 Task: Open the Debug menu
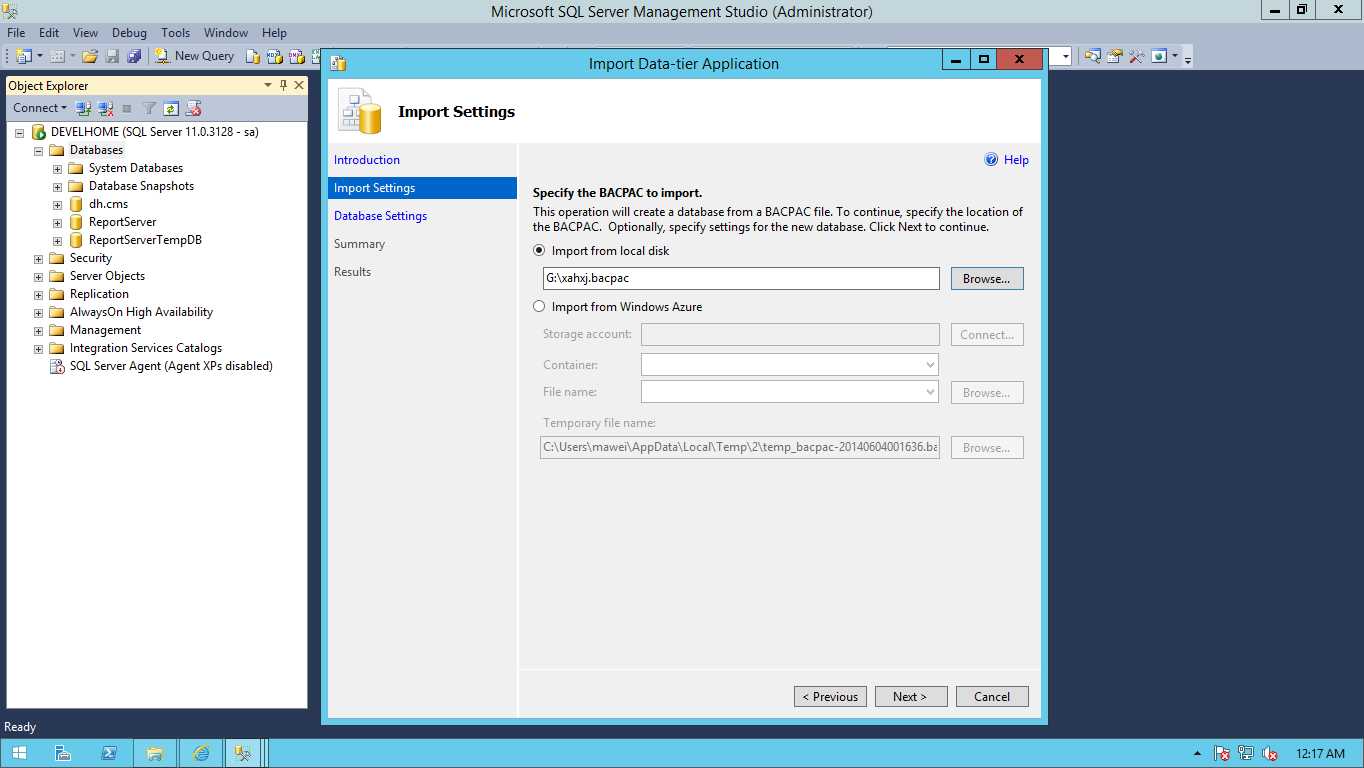pyautogui.click(x=129, y=33)
